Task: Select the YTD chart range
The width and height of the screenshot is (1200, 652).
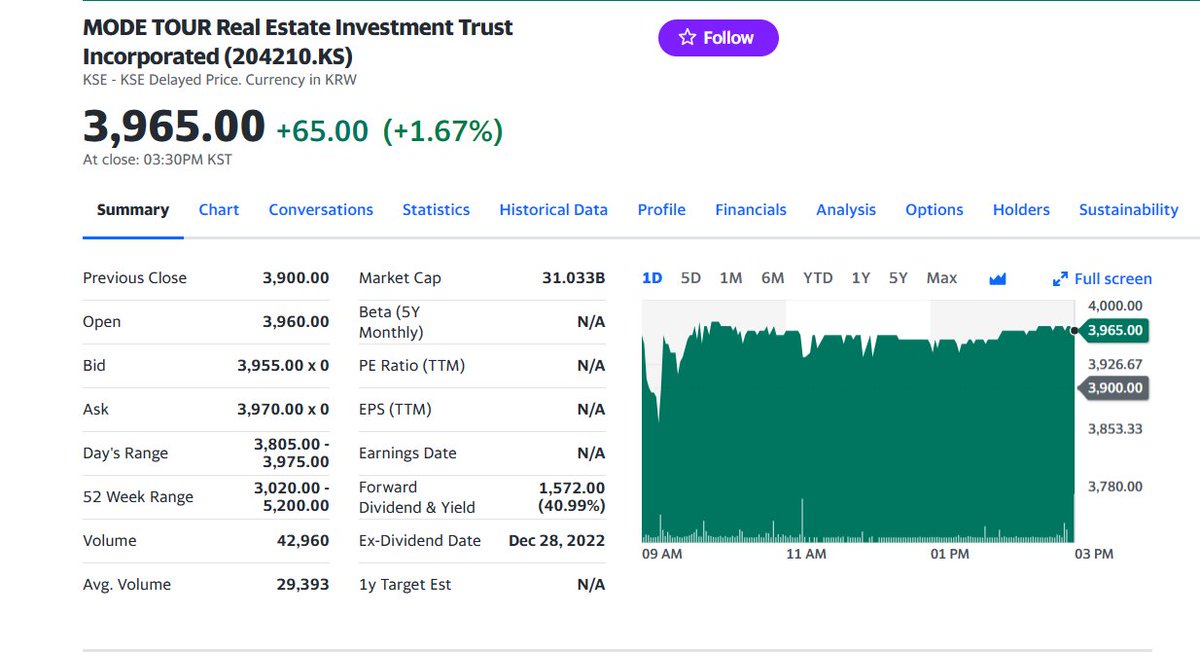Action: [818, 278]
